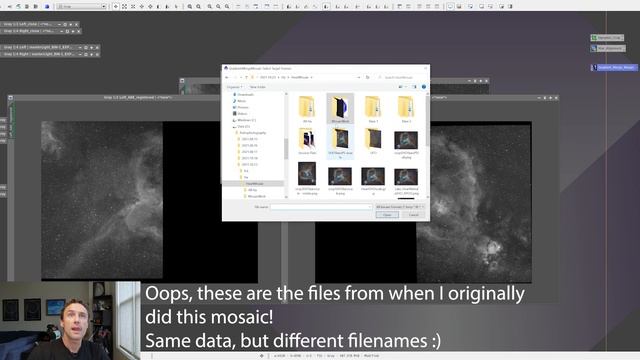The height and width of the screenshot is (360, 640).
Task: Select the Pane 1 folder
Action: point(373,109)
